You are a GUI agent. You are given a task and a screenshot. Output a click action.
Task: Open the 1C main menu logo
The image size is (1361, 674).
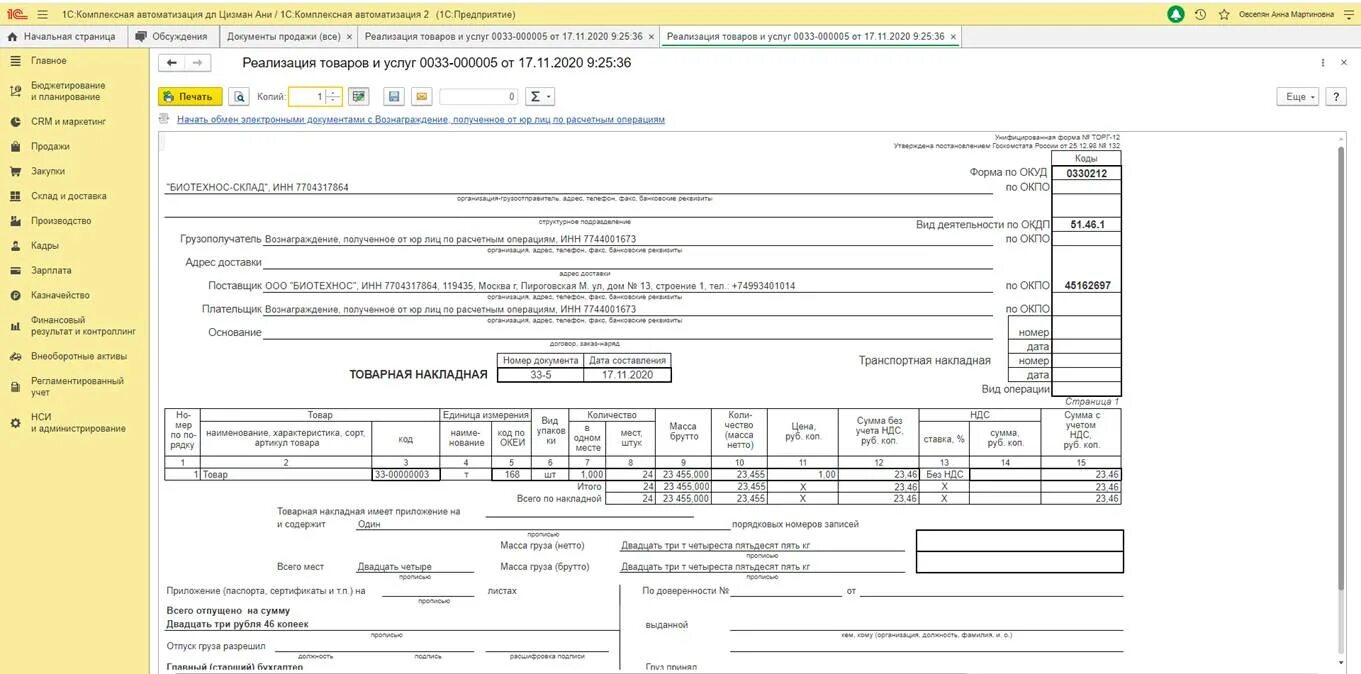pyautogui.click(x=16, y=15)
